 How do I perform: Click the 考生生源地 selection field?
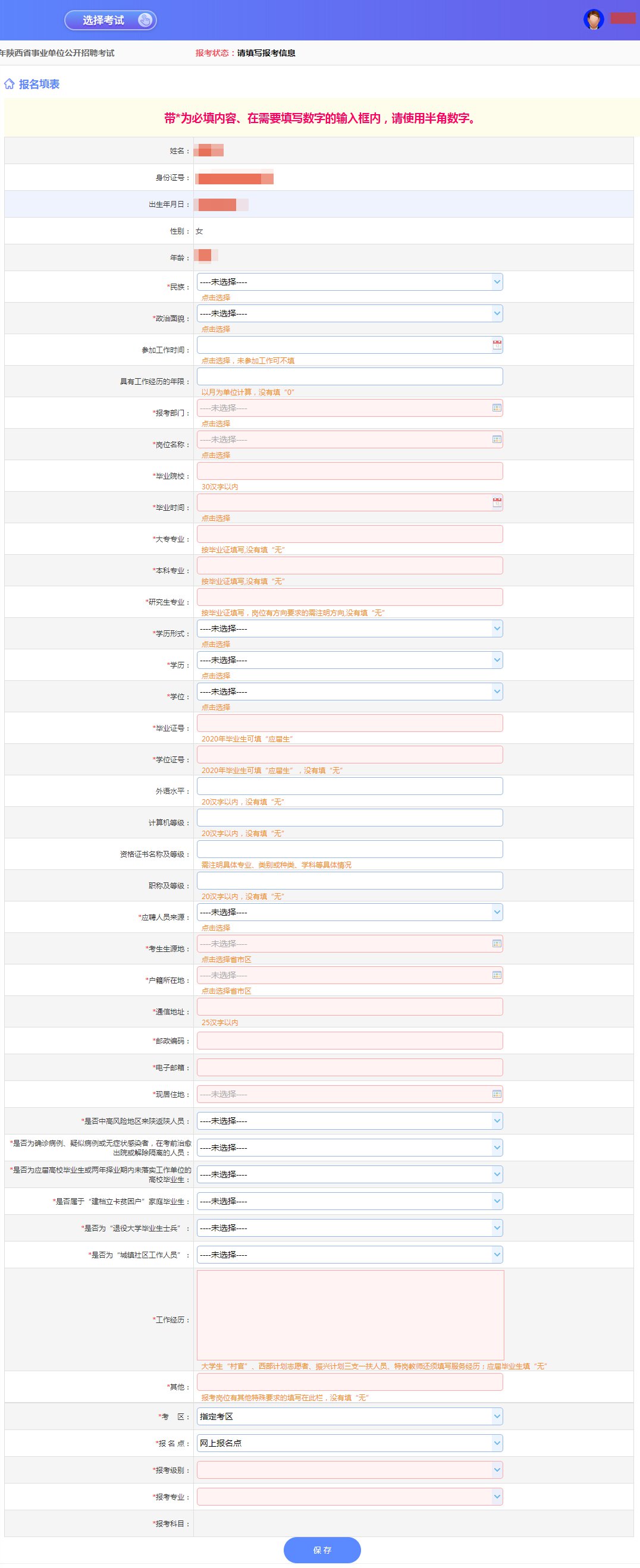pyautogui.click(x=350, y=944)
